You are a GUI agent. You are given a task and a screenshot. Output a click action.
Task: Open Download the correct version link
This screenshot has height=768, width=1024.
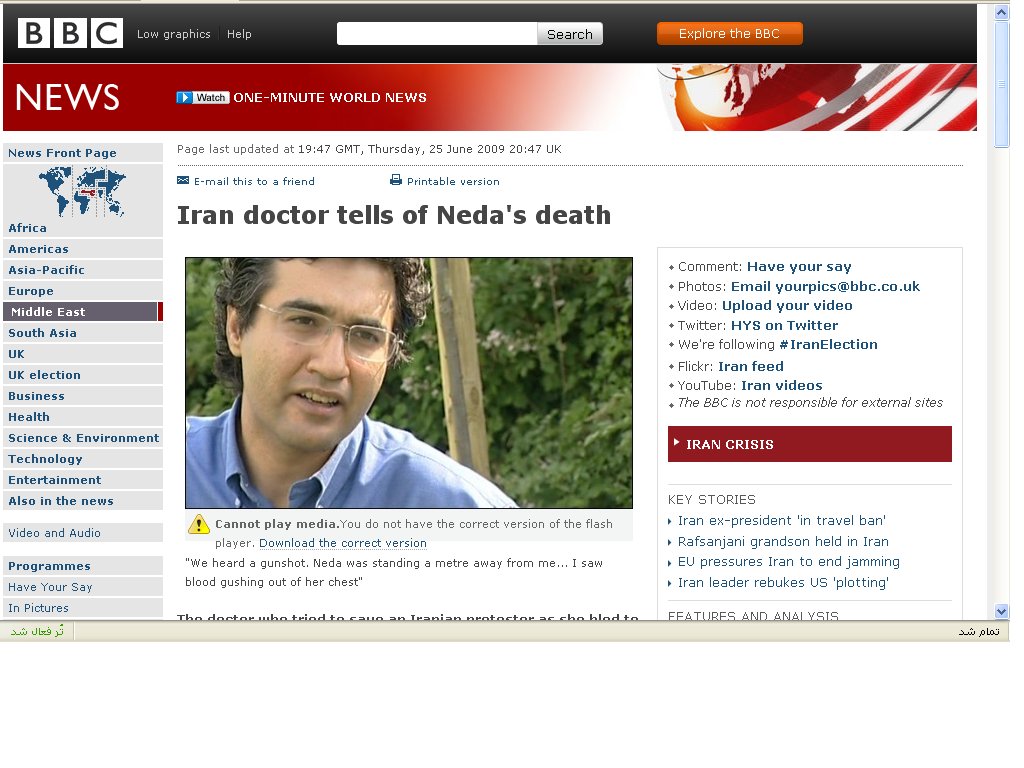[342, 543]
